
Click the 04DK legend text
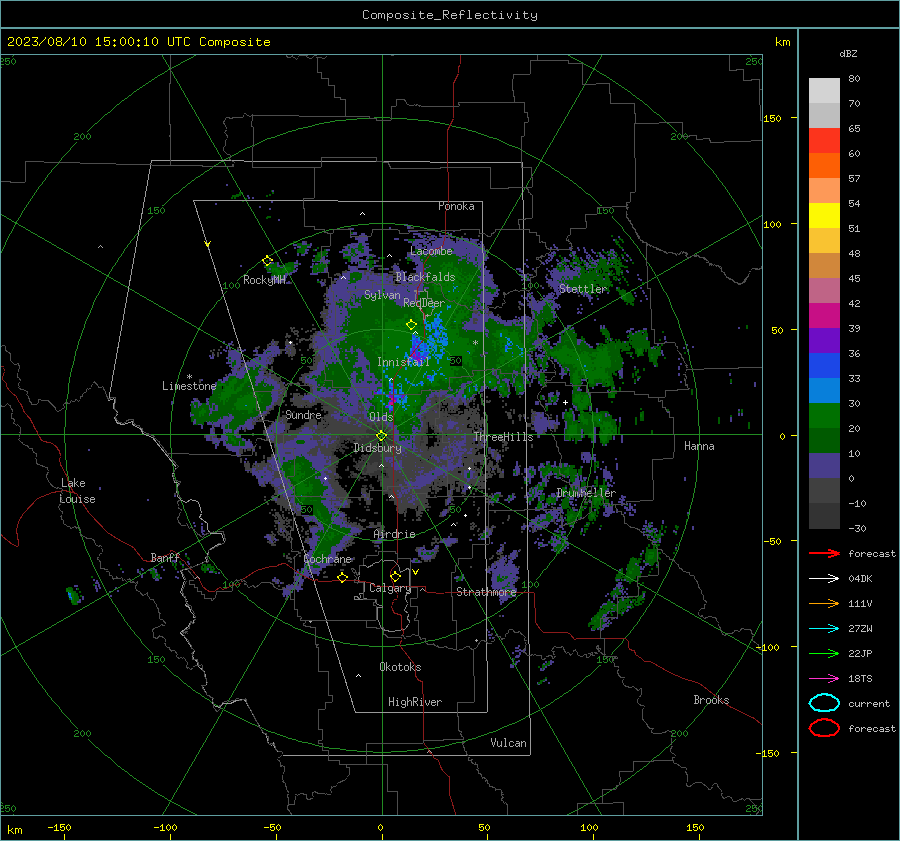[860, 579]
